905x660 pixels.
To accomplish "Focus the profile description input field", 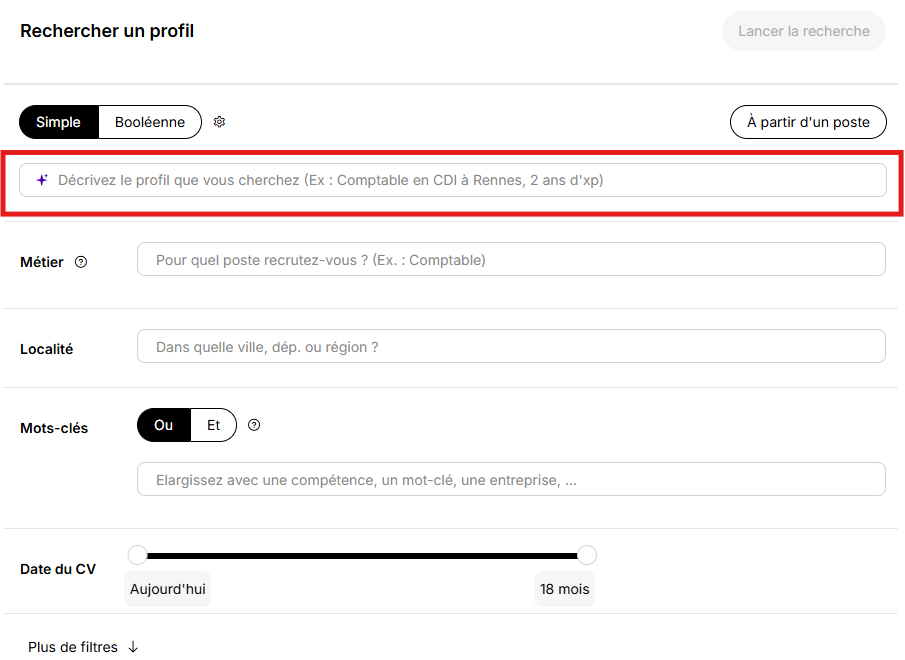I will click(x=453, y=180).
